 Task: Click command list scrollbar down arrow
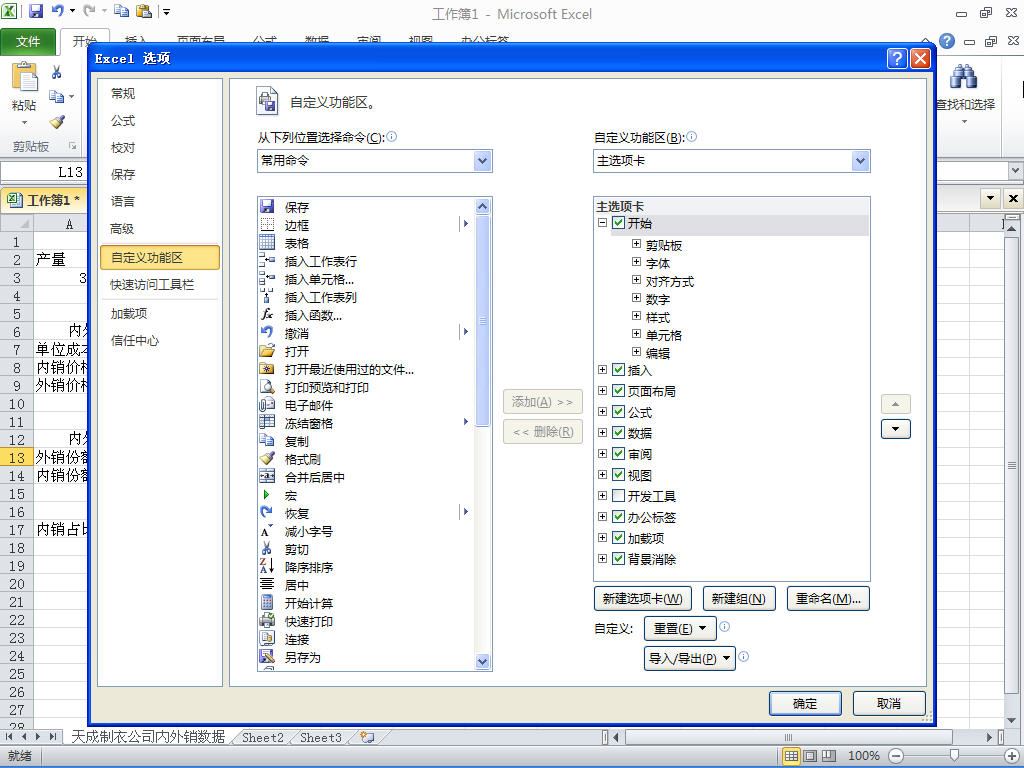click(x=482, y=662)
